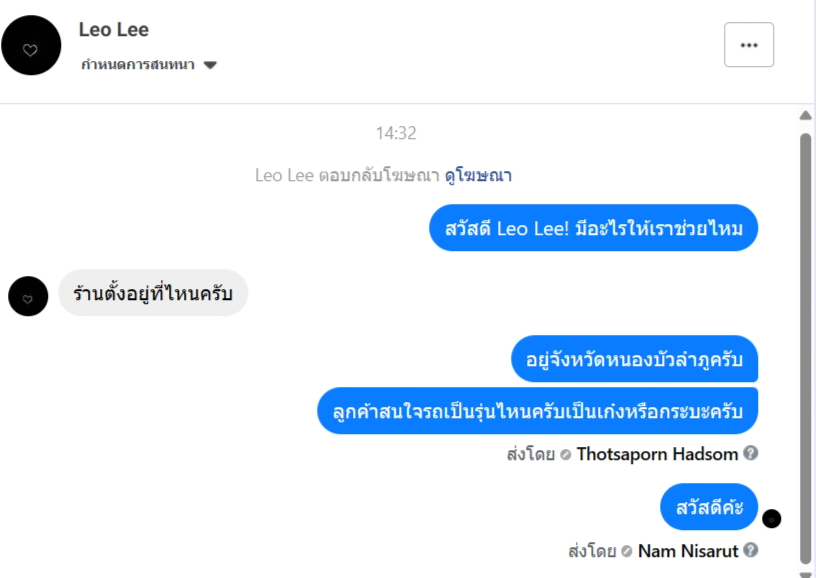Image resolution: width=816 pixels, height=578 pixels.
Task: Click help icon next to Nam Nisarut
Action: 751,550
